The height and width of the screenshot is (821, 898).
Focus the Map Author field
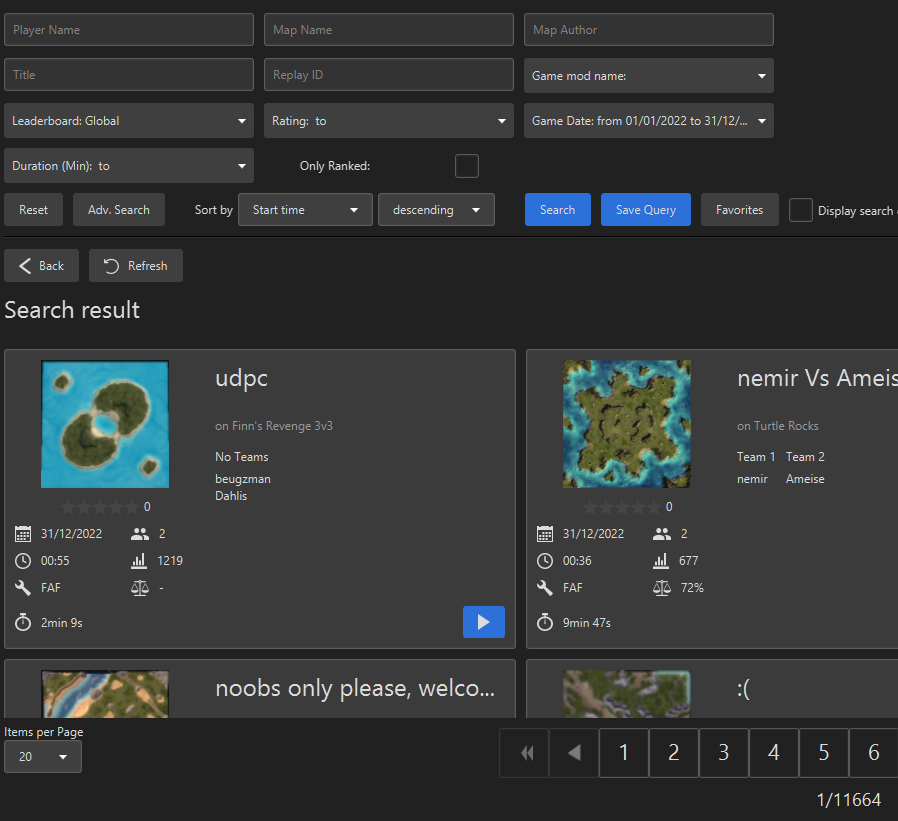click(x=648, y=30)
